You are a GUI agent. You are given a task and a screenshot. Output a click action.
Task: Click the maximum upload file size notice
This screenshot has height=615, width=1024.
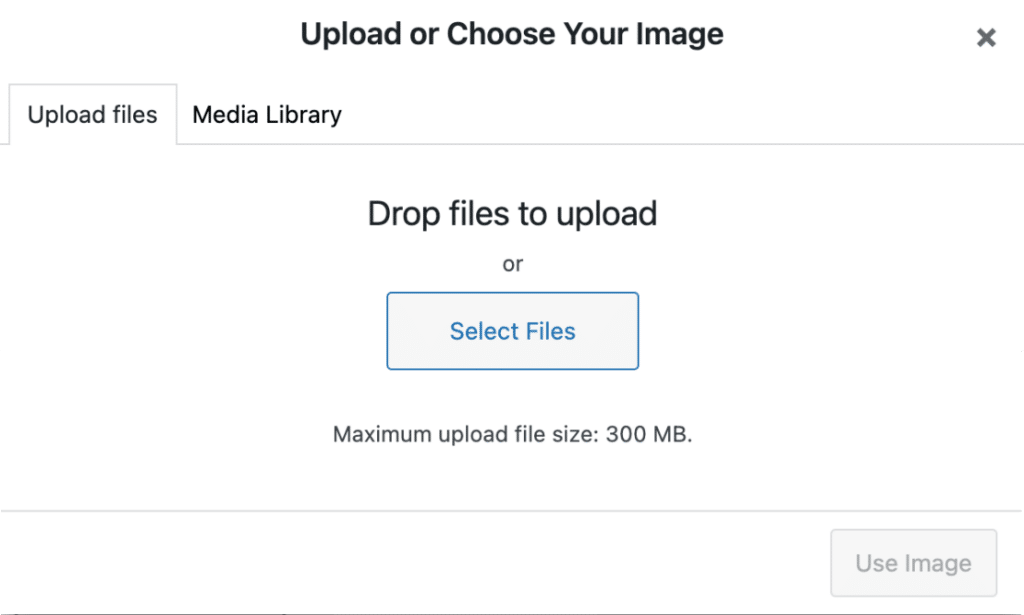(x=512, y=436)
